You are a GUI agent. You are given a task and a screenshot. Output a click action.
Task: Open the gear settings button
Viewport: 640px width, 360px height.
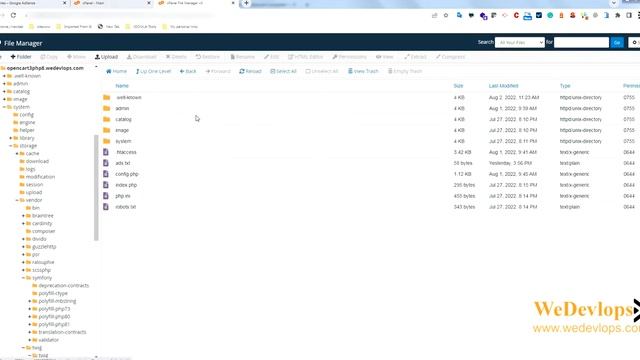pyautogui.click(x=635, y=42)
